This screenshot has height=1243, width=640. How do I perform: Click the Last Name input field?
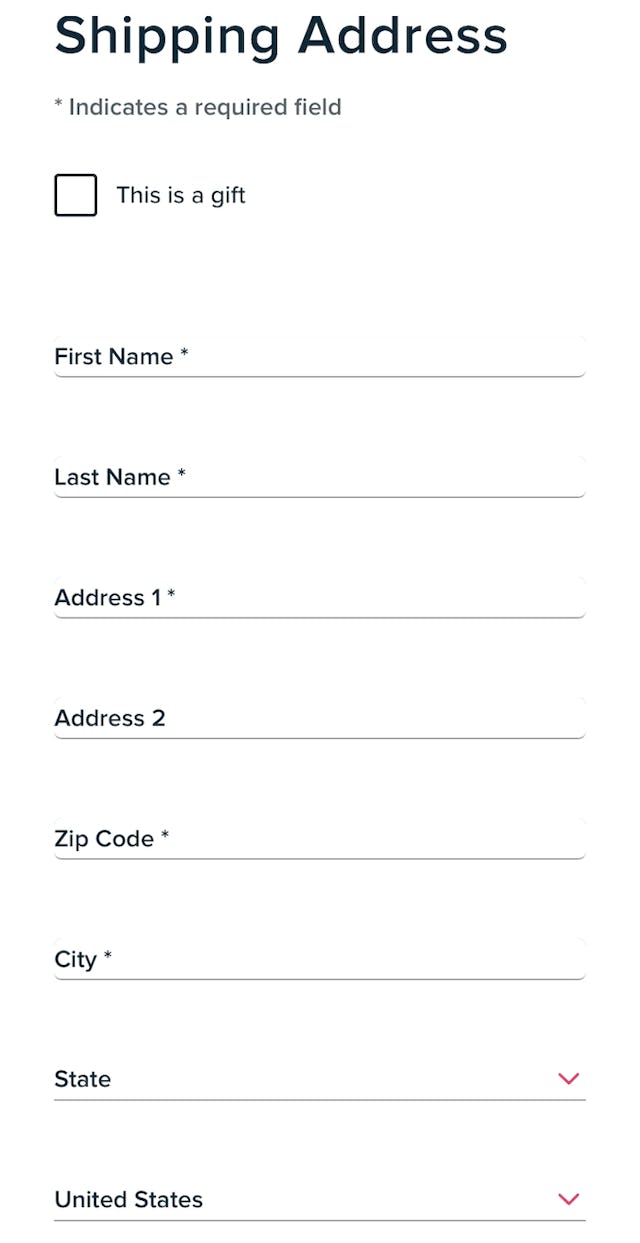(x=318, y=477)
